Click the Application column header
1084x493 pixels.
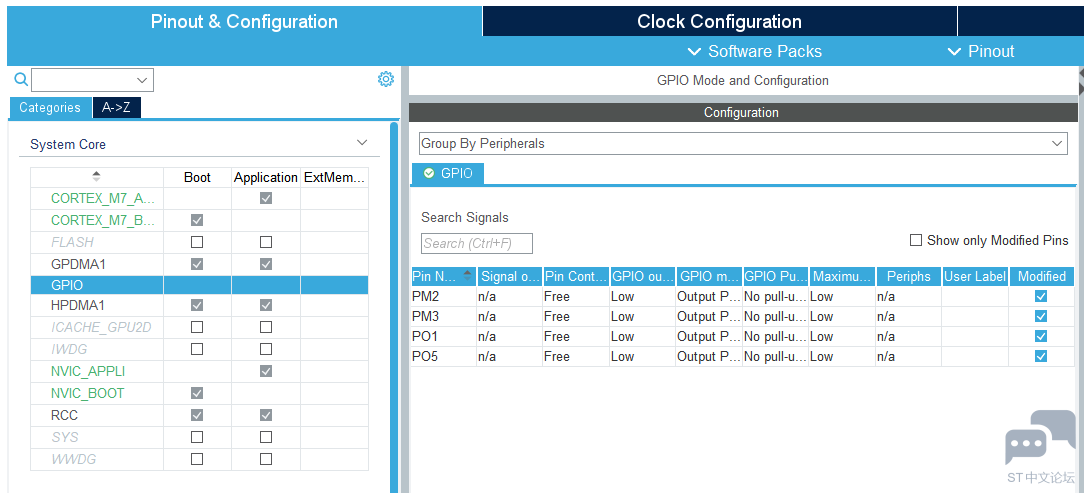coord(265,177)
